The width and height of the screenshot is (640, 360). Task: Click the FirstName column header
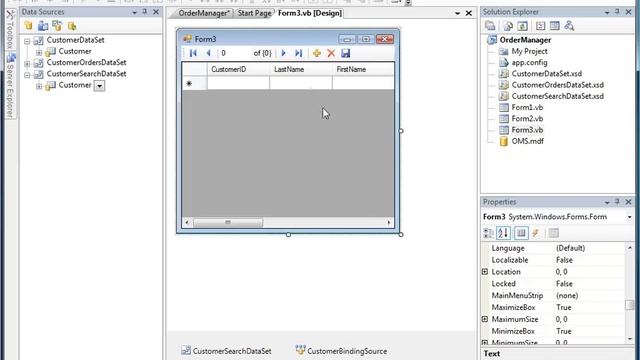(363, 69)
